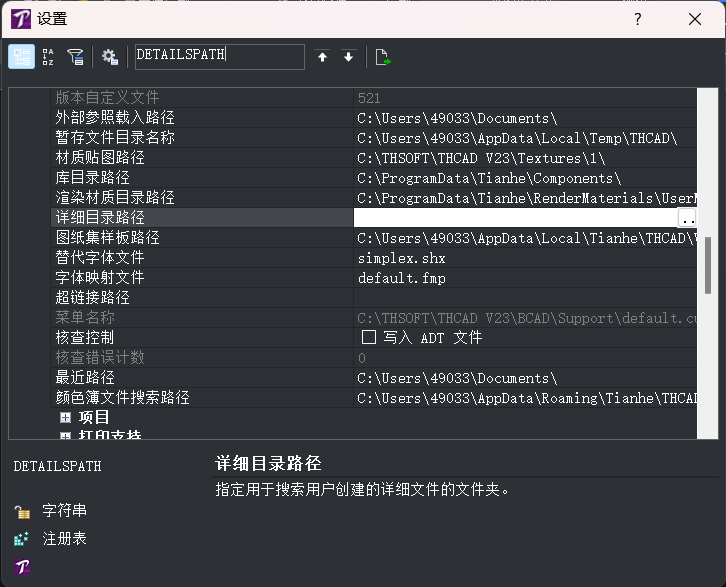Image resolution: width=726 pixels, height=587 pixels.
Task: Select the 超链接路径 row
Action: pos(374,297)
